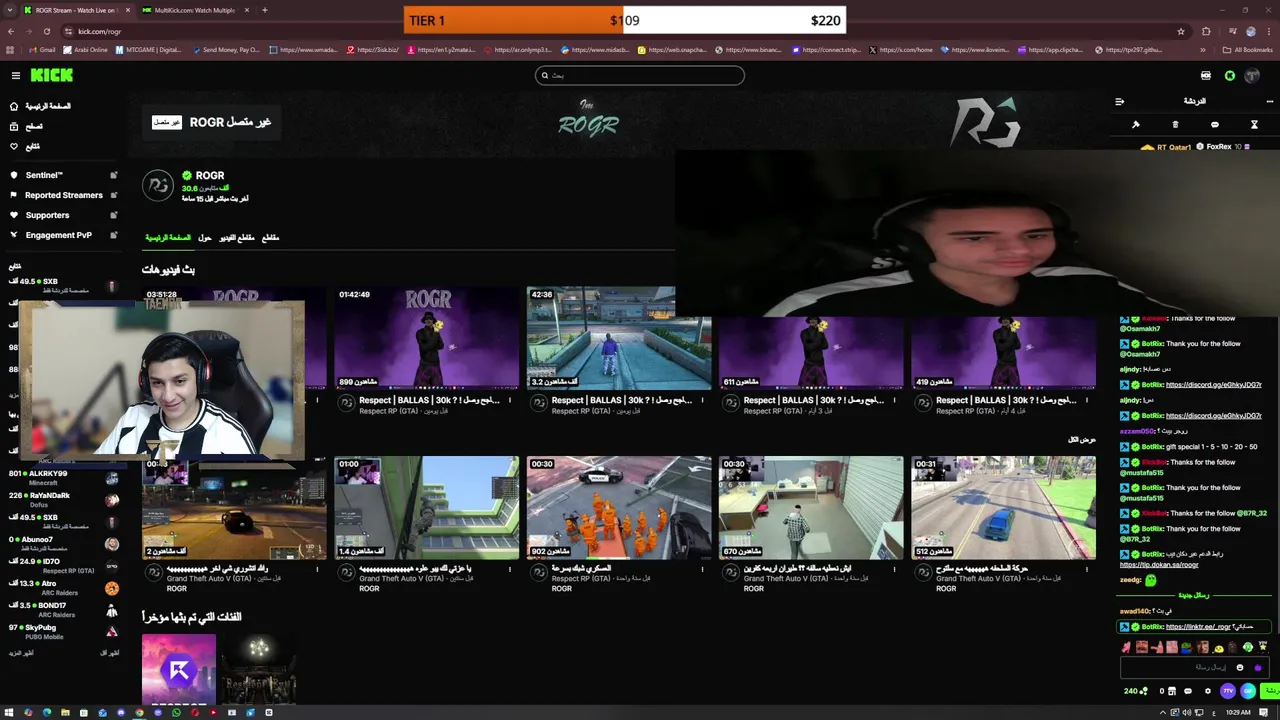
Task: Open the Following heart icon in sidebar
Action: click(14, 146)
